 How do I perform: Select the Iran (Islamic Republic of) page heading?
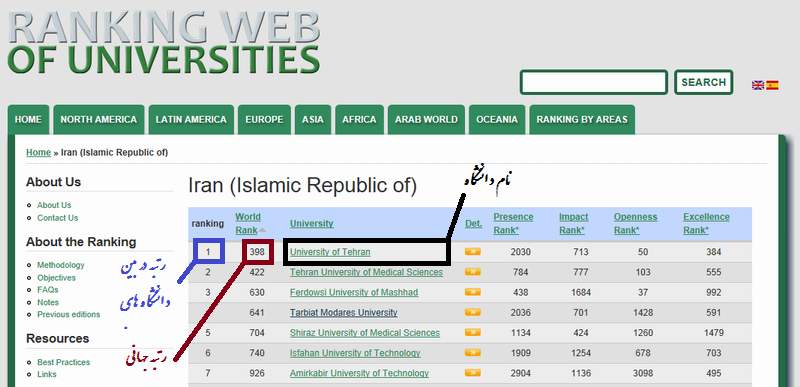coord(303,186)
